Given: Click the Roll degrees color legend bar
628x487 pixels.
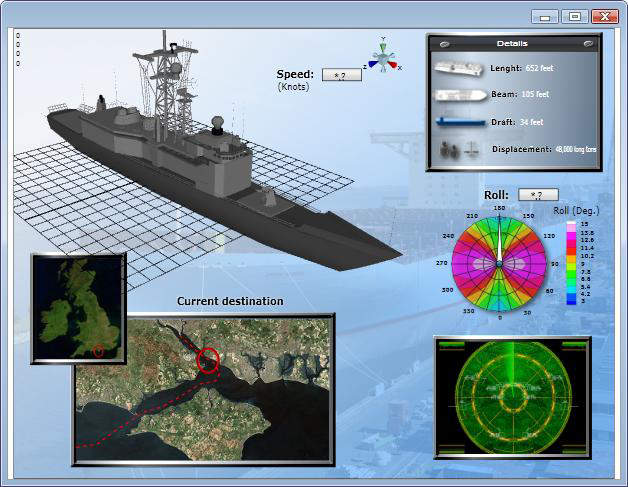Looking at the screenshot, I should tap(571, 262).
